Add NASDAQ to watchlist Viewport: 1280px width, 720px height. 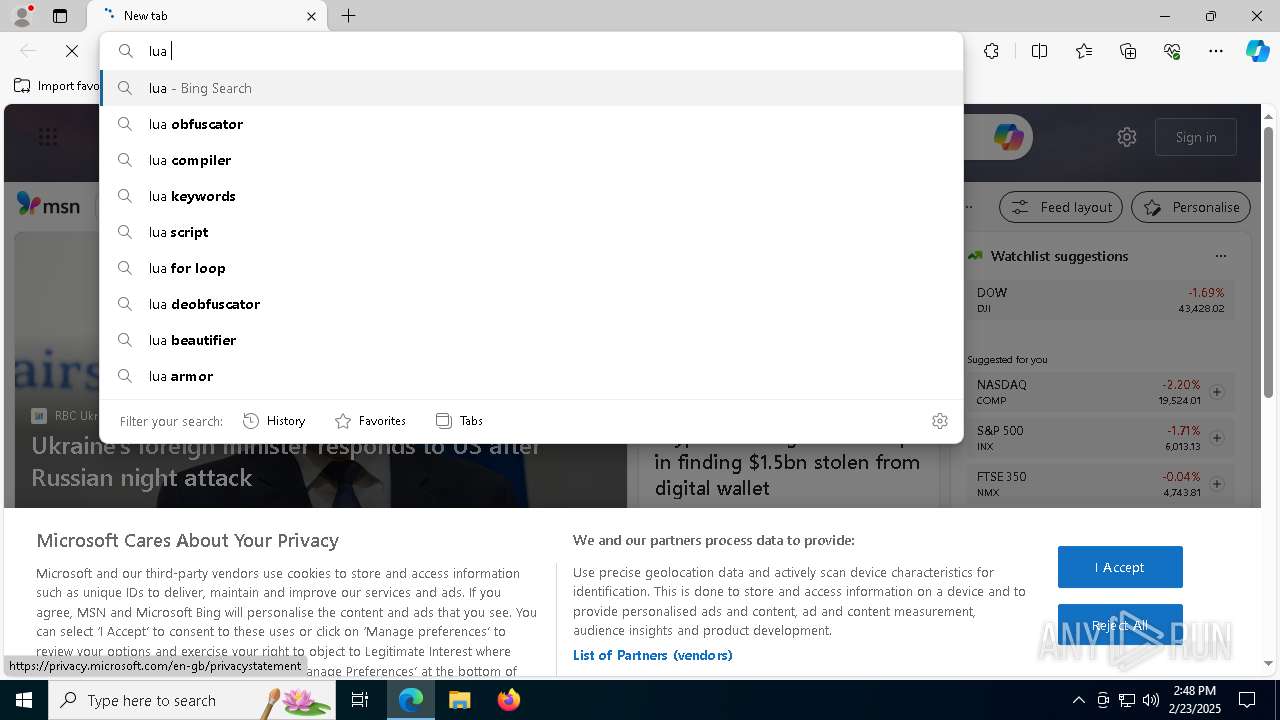coord(1217,392)
